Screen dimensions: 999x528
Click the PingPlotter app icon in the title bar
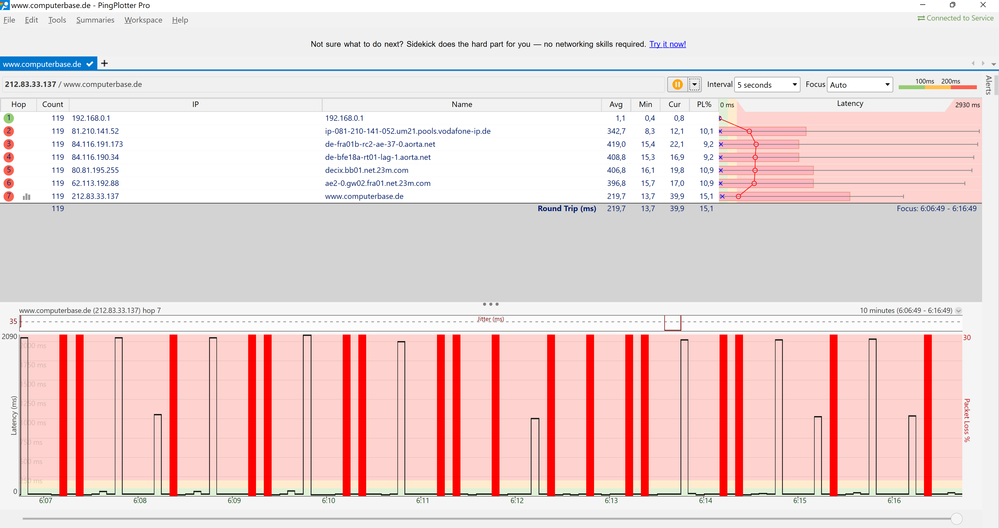(x=4, y=5)
